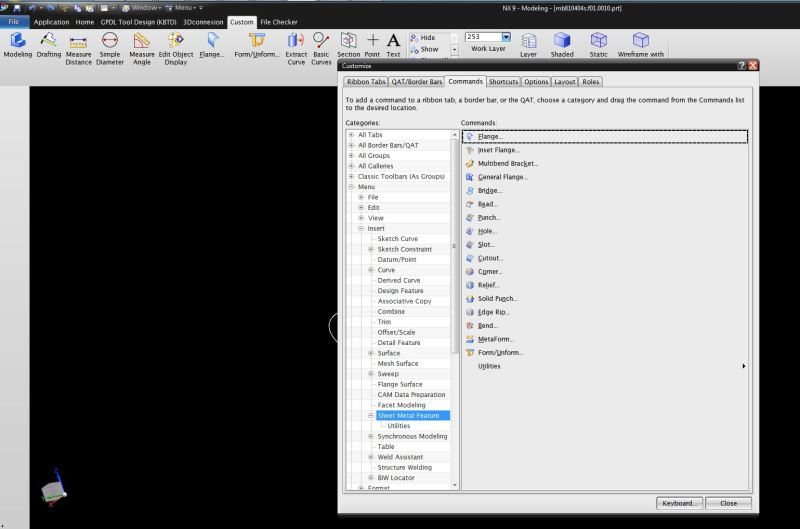Viewport: 800px width, 529px height.
Task: Open Layer settings icon
Action: [x=528, y=45]
